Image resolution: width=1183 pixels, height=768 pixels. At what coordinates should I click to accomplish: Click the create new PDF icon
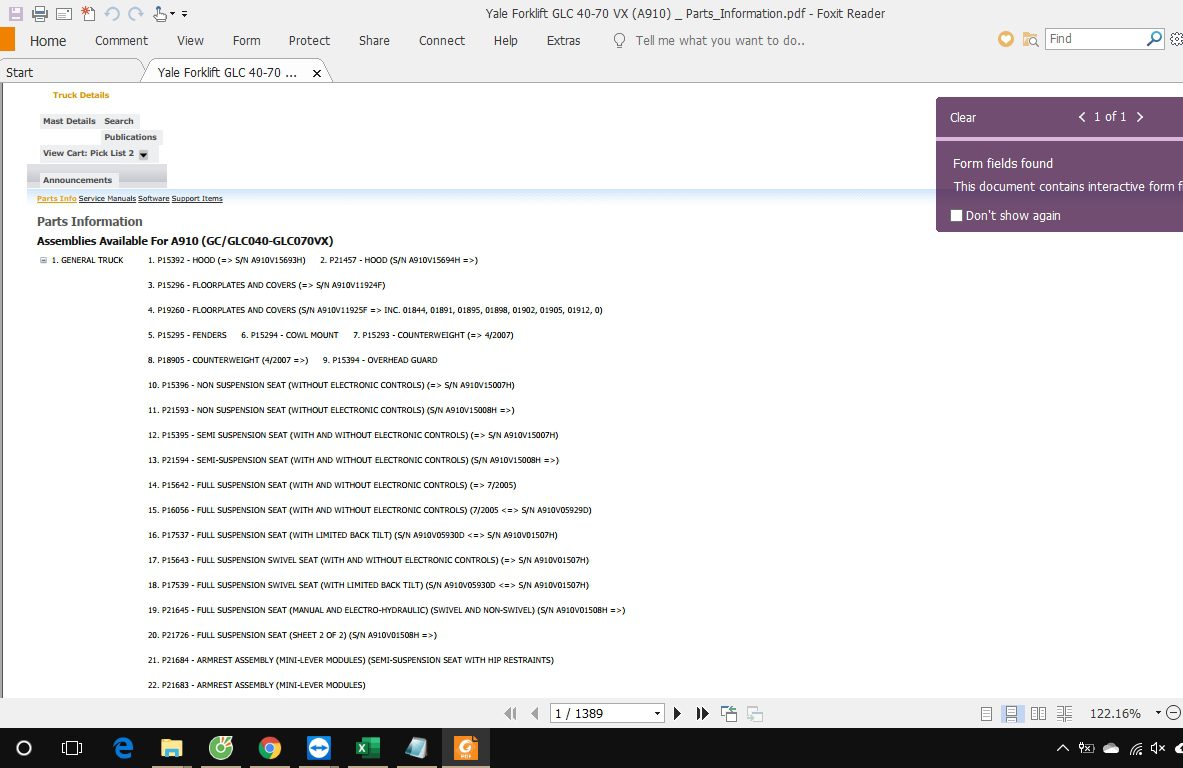click(88, 13)
